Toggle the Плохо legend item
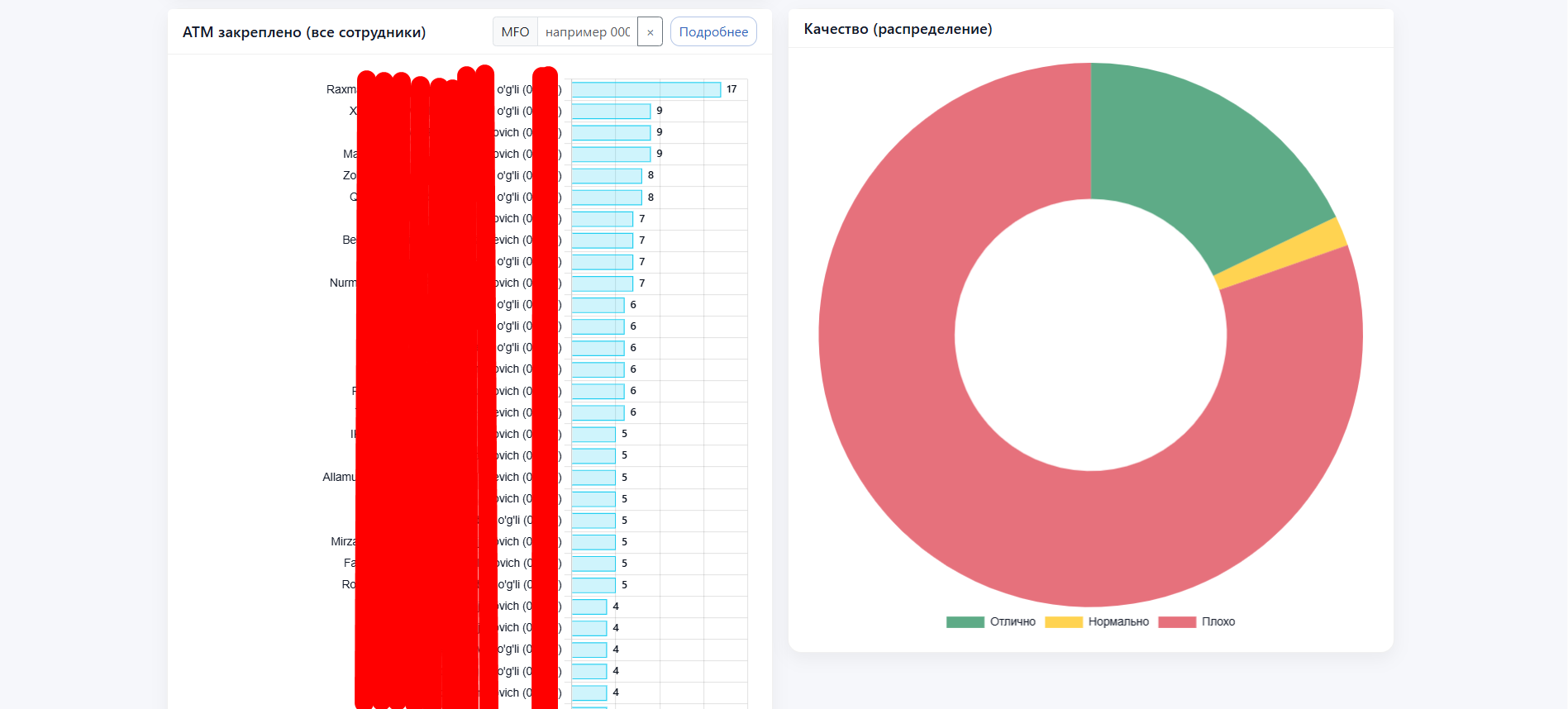The width and height of the screenshot is (1568, 709). point(1197,621)
